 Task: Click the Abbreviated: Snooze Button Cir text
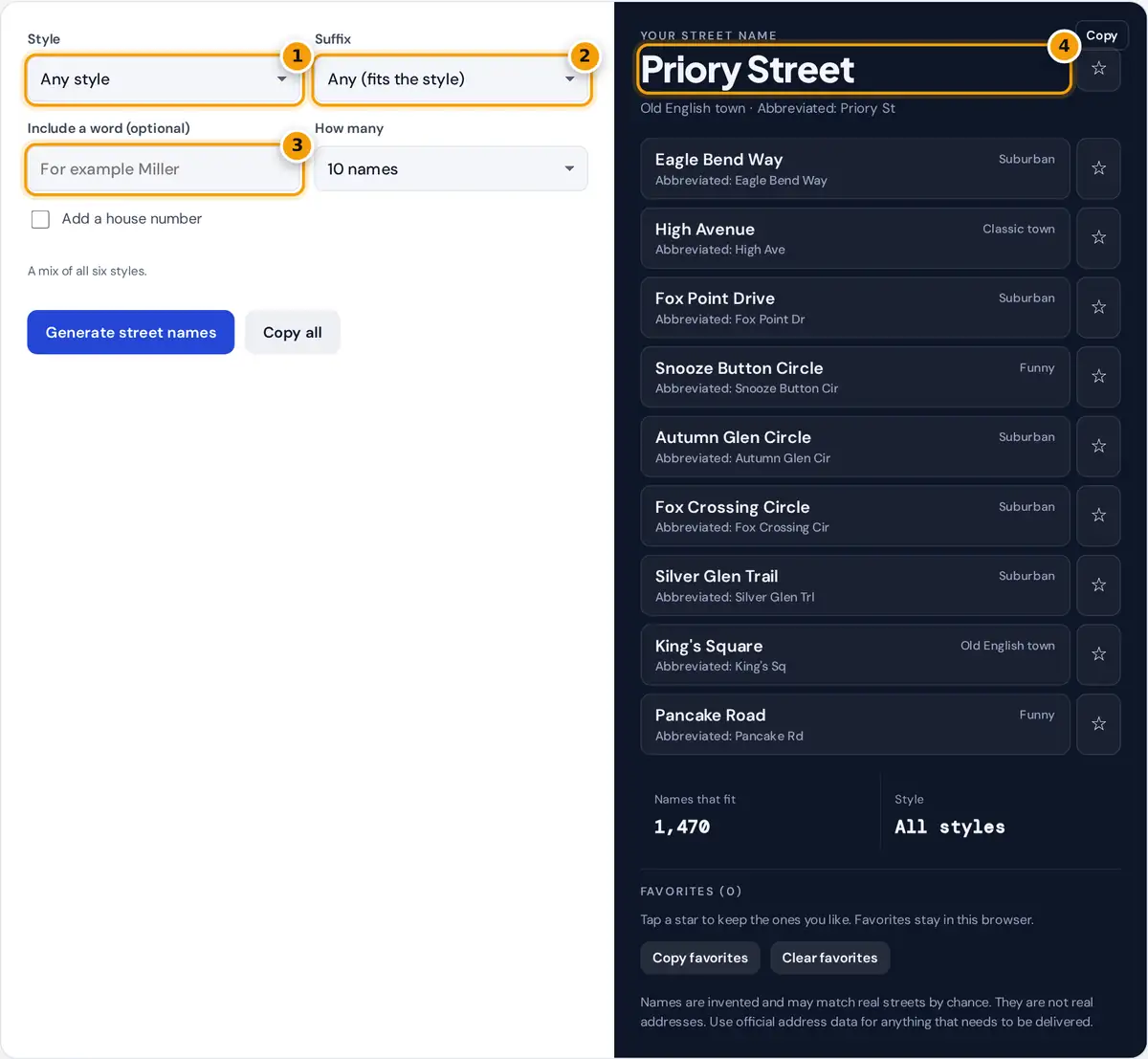[746, 388]
